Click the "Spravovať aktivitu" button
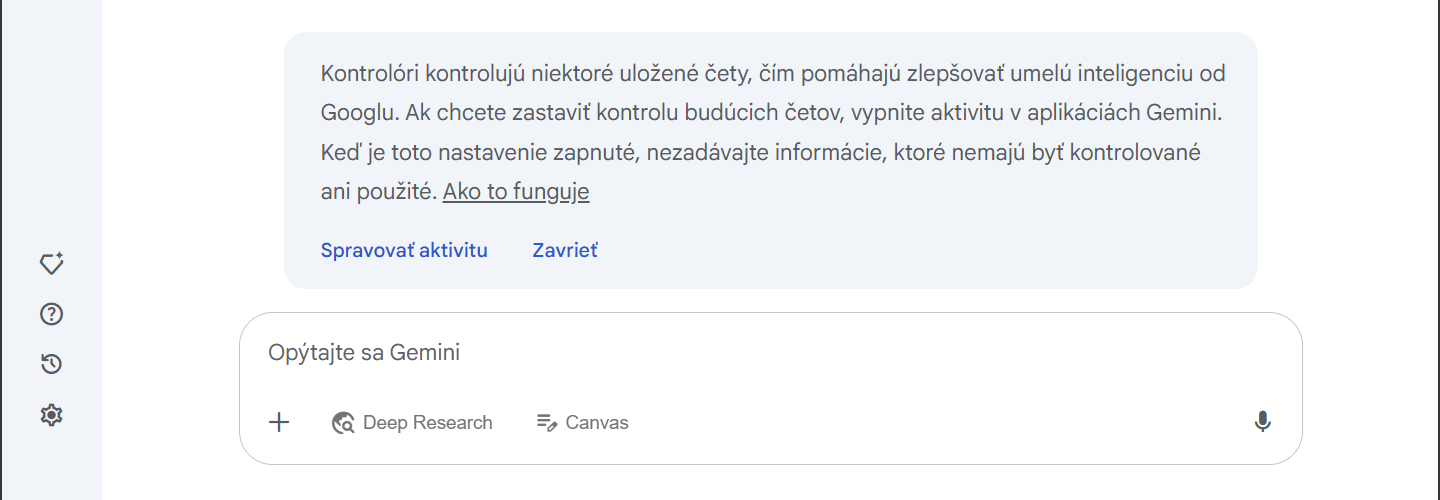 click(x=404, y=250)
